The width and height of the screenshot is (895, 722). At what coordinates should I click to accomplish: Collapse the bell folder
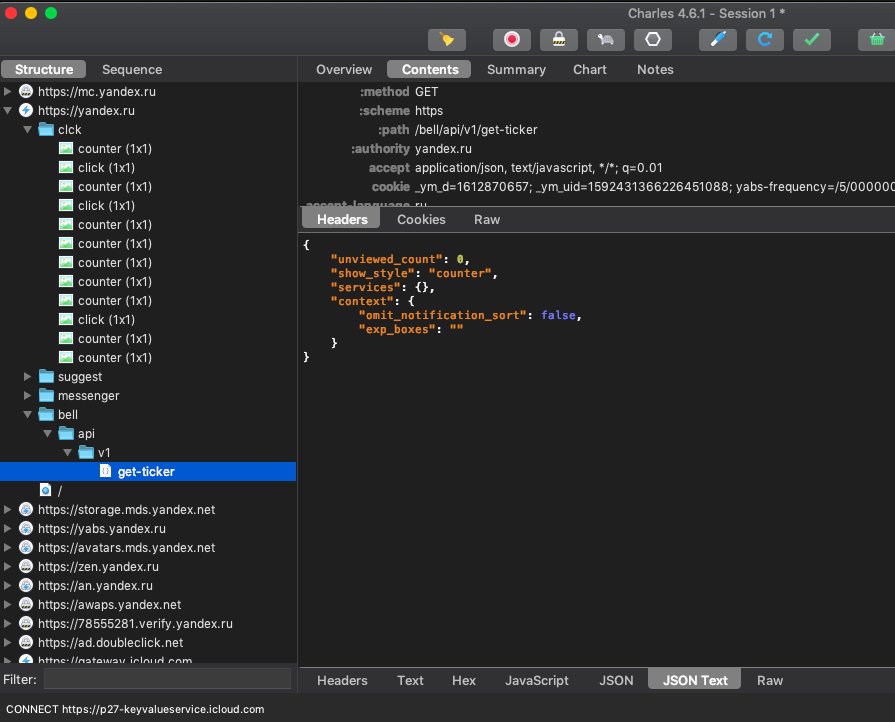tap(27, 415)
